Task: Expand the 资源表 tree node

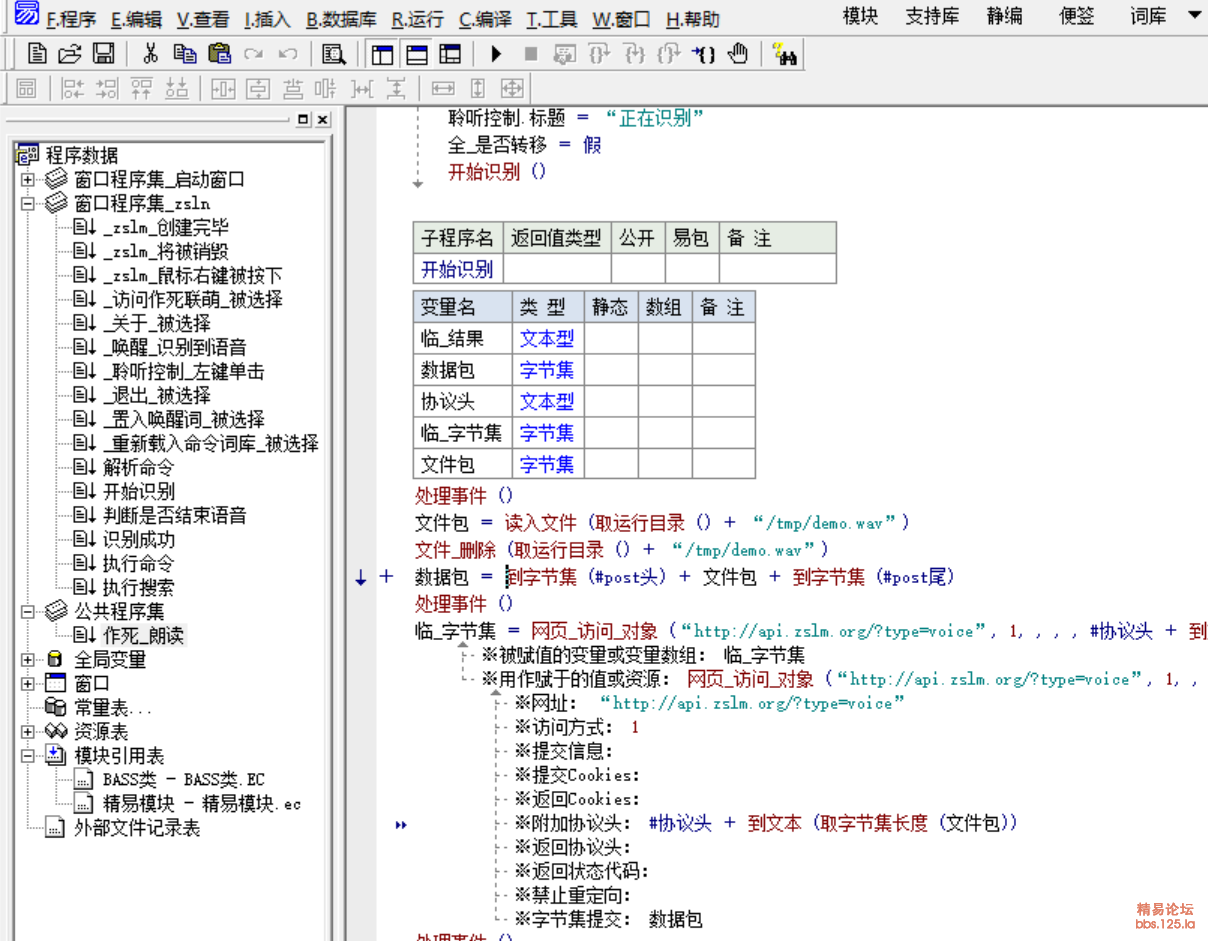Action: pos(28,732)
